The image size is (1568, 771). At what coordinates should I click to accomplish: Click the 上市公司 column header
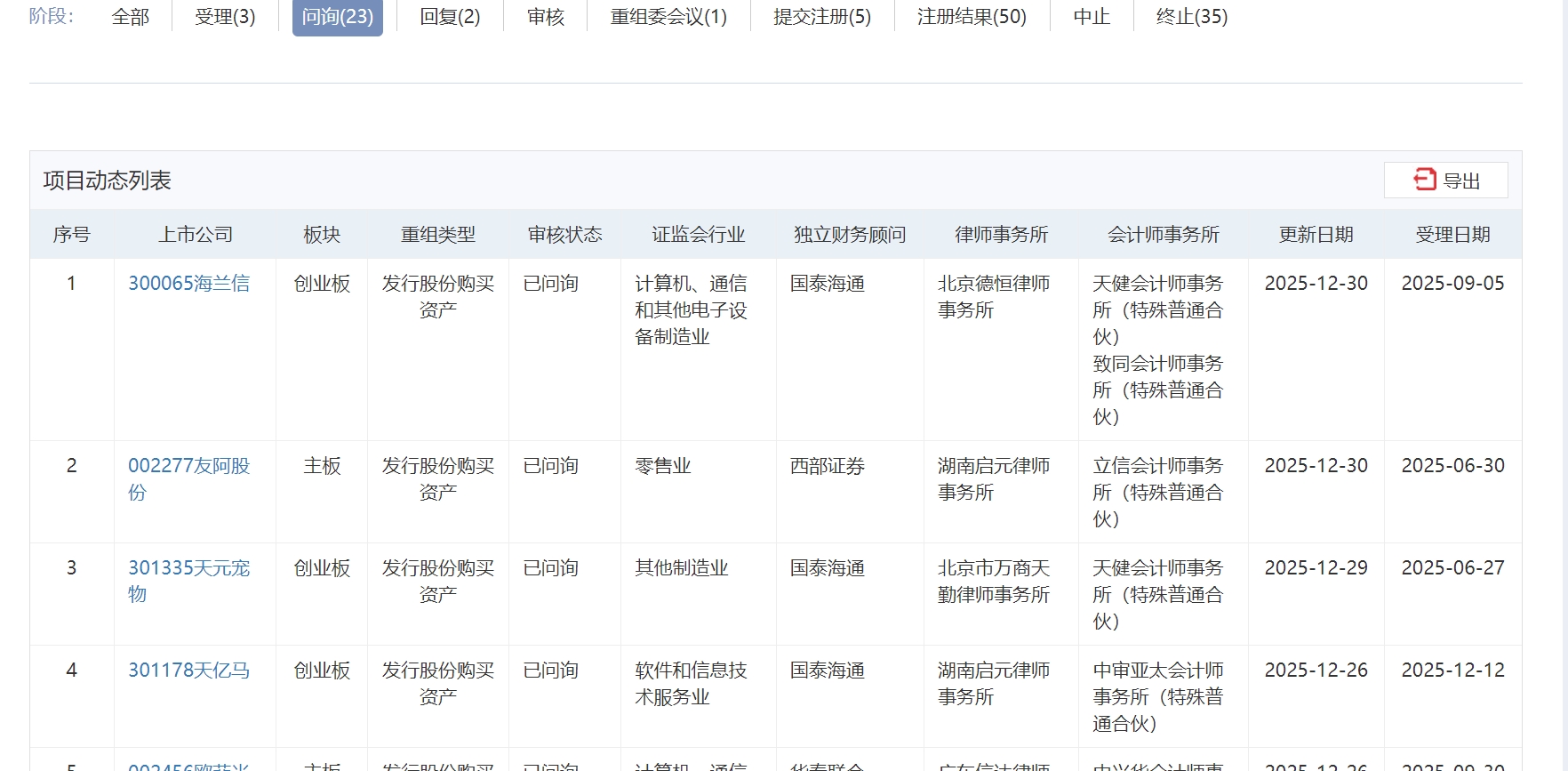[196, 235]
